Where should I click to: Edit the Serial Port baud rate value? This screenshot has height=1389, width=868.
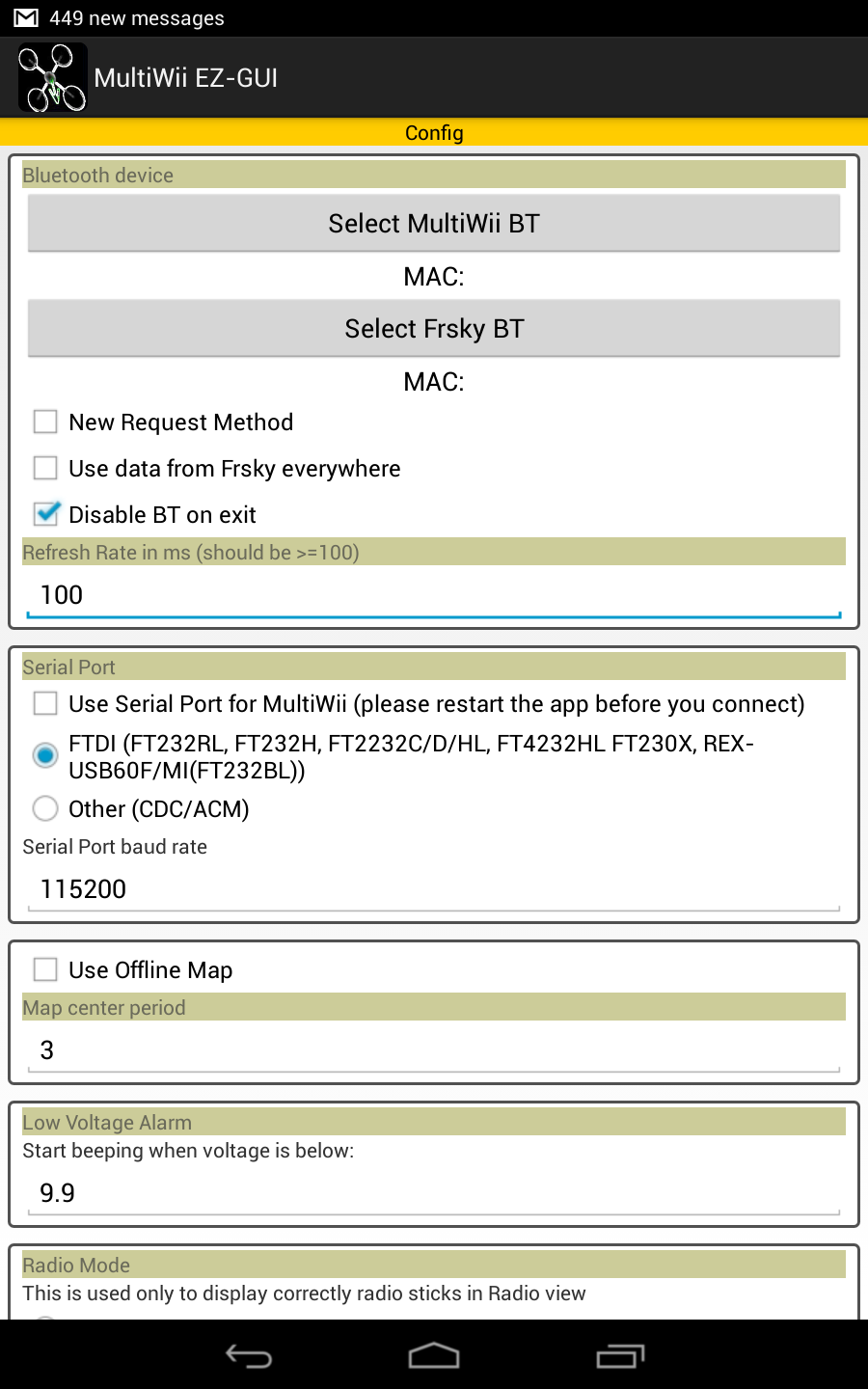[x=434, y=888]
